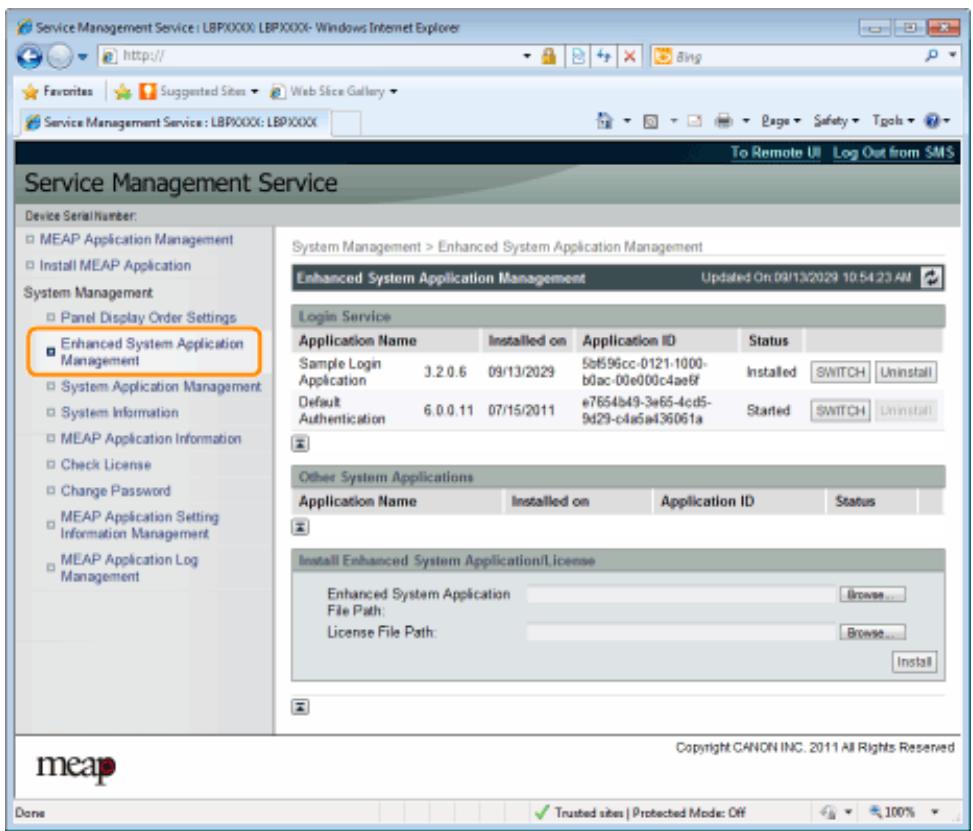Click the red Stop X icon

(629, 56)
